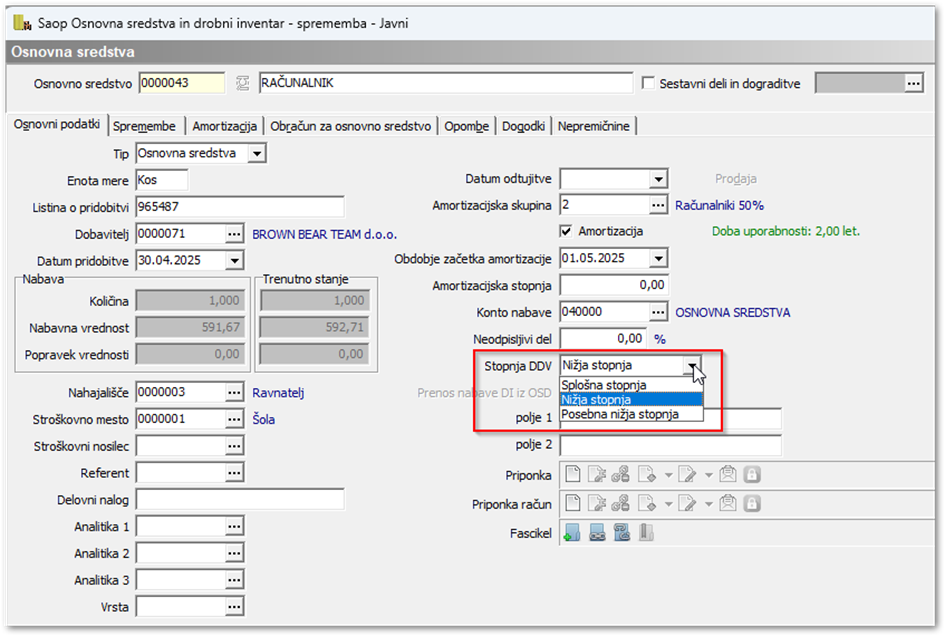Viewport: 945px width, 636px height.
Task: Open the Amortizacijska skupina lookup button
Action: (x=658, y=205)
